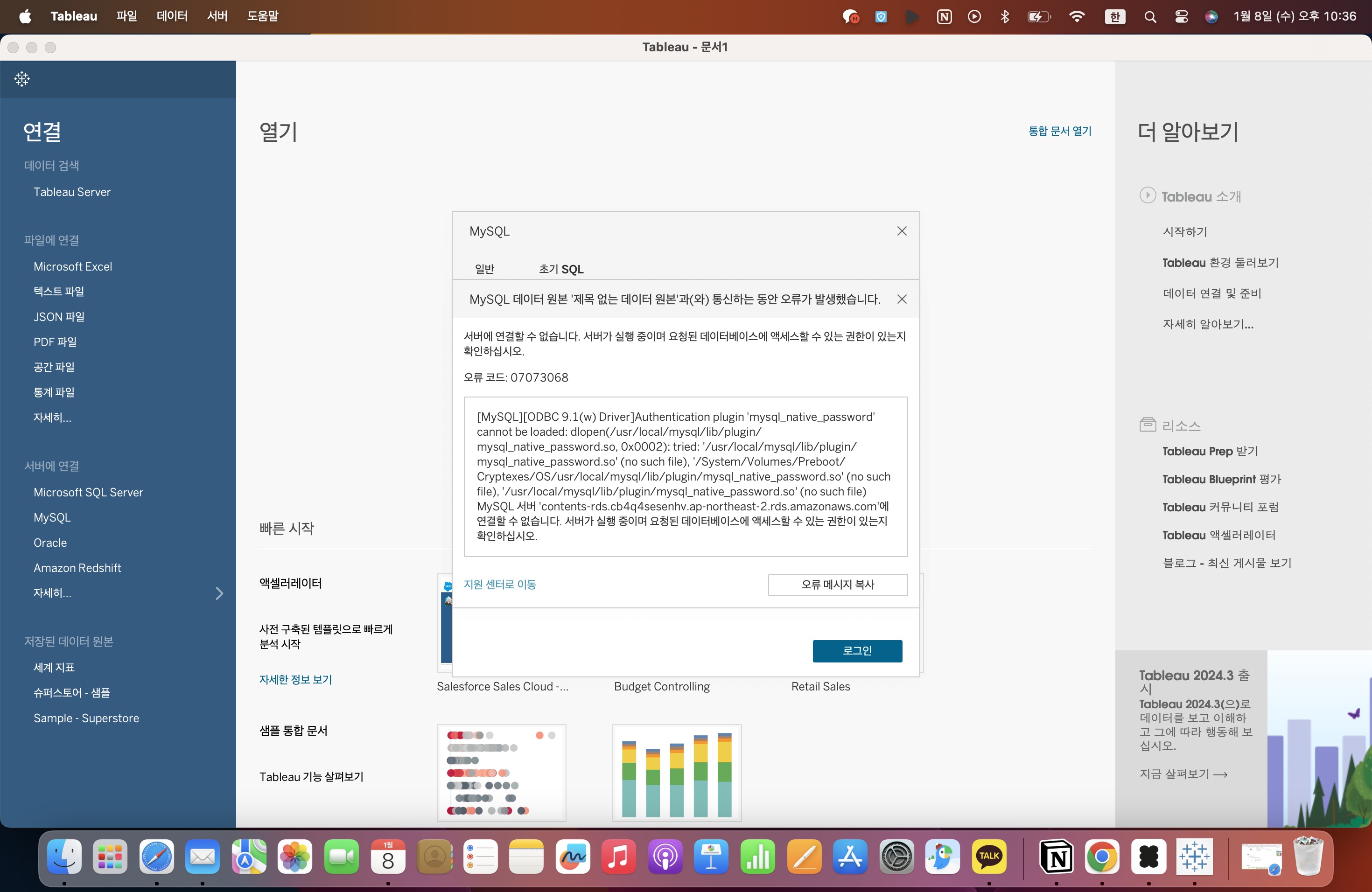Click the 통합 문서 열기 link
The image size is (1372, 892).
pyautogui.click(x=1059, y=131)
